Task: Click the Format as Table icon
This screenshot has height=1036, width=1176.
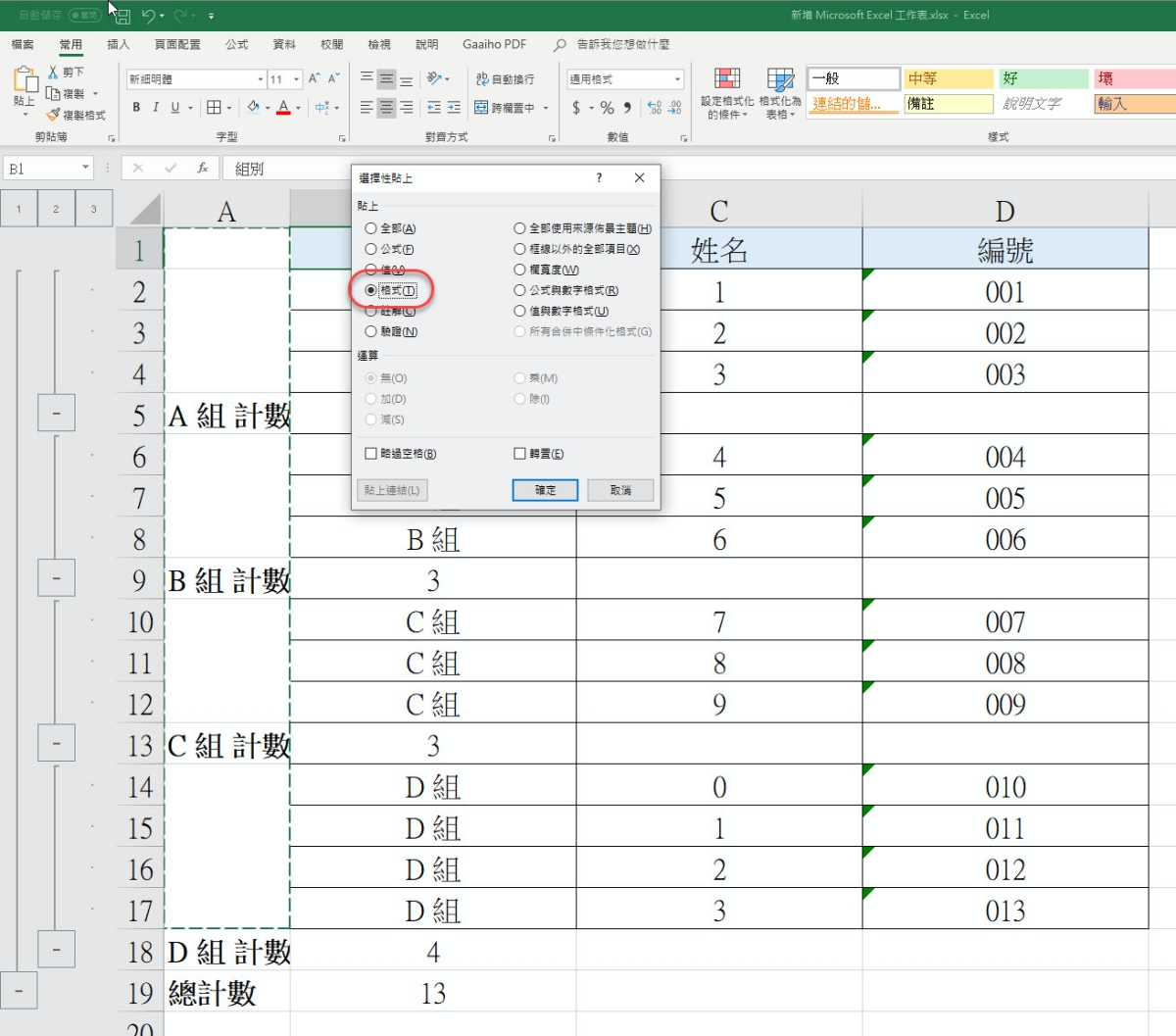Action: tap(780, 80)
